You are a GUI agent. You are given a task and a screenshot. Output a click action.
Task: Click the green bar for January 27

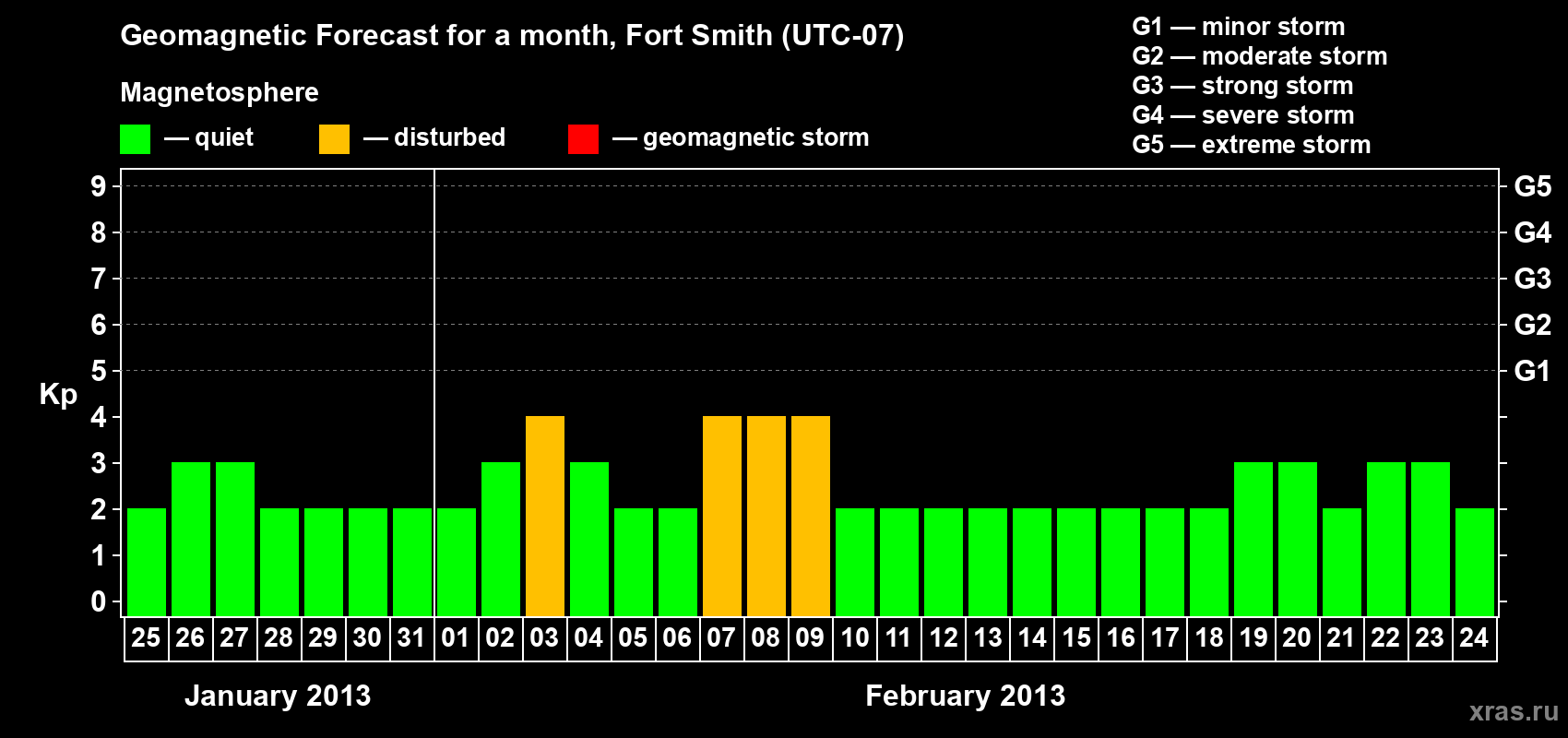pos(235,540)
